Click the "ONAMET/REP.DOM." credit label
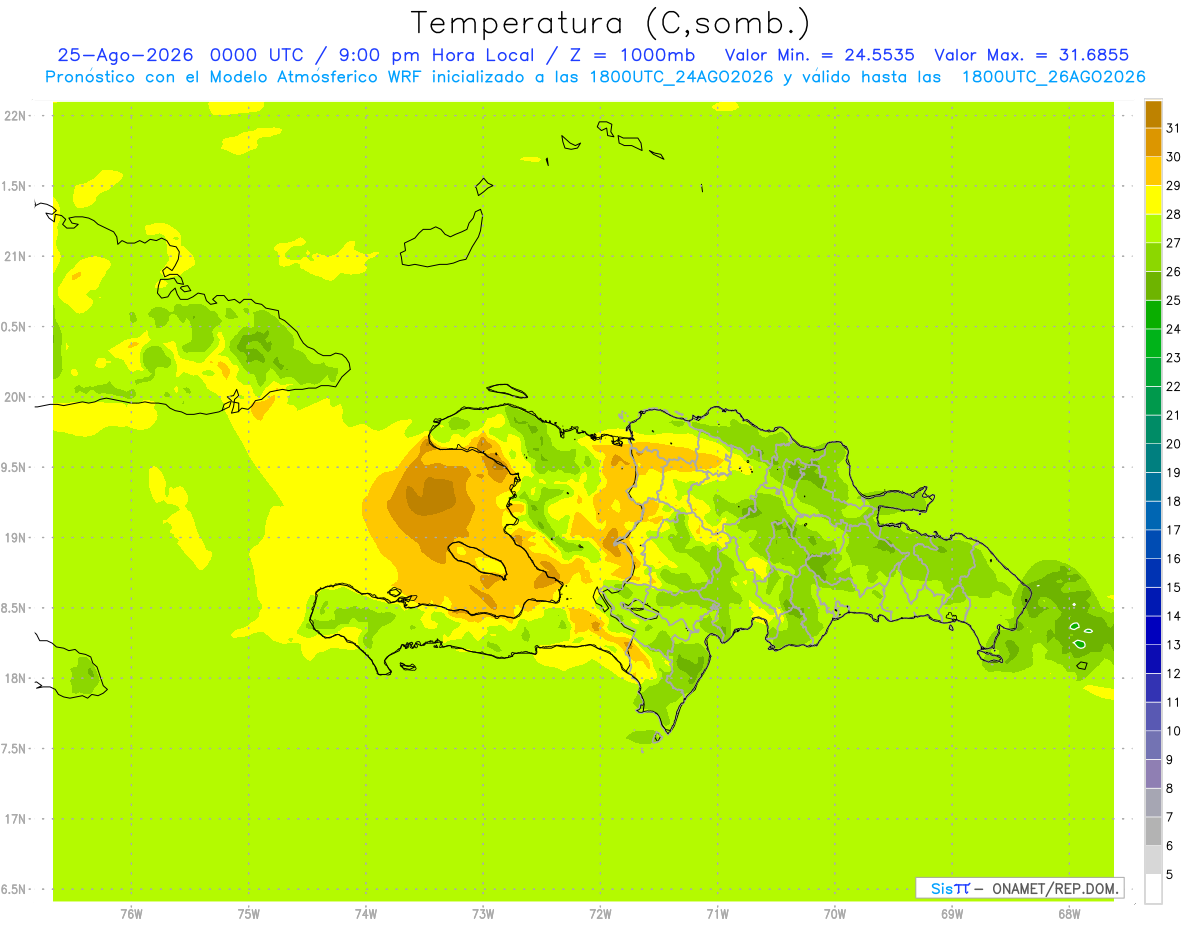 [x=1055, y=888]
